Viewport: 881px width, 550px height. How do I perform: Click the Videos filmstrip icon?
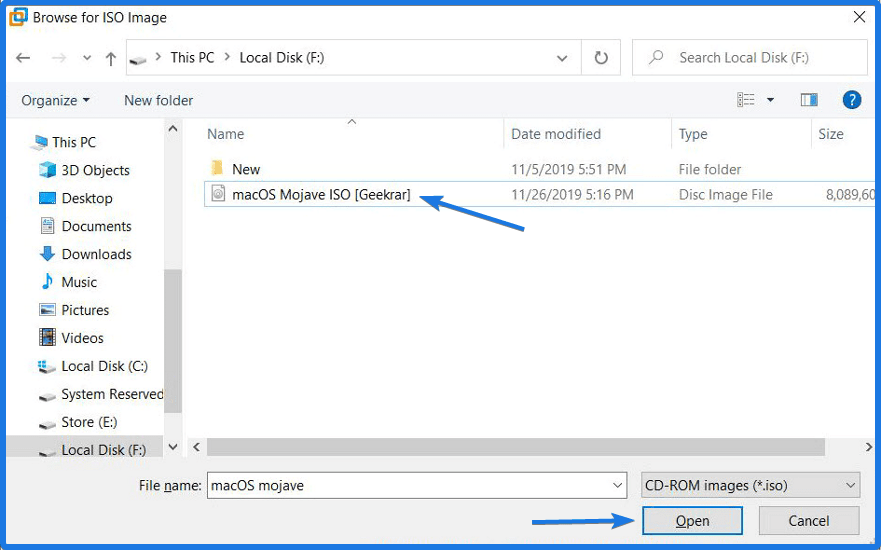point(47,337)
